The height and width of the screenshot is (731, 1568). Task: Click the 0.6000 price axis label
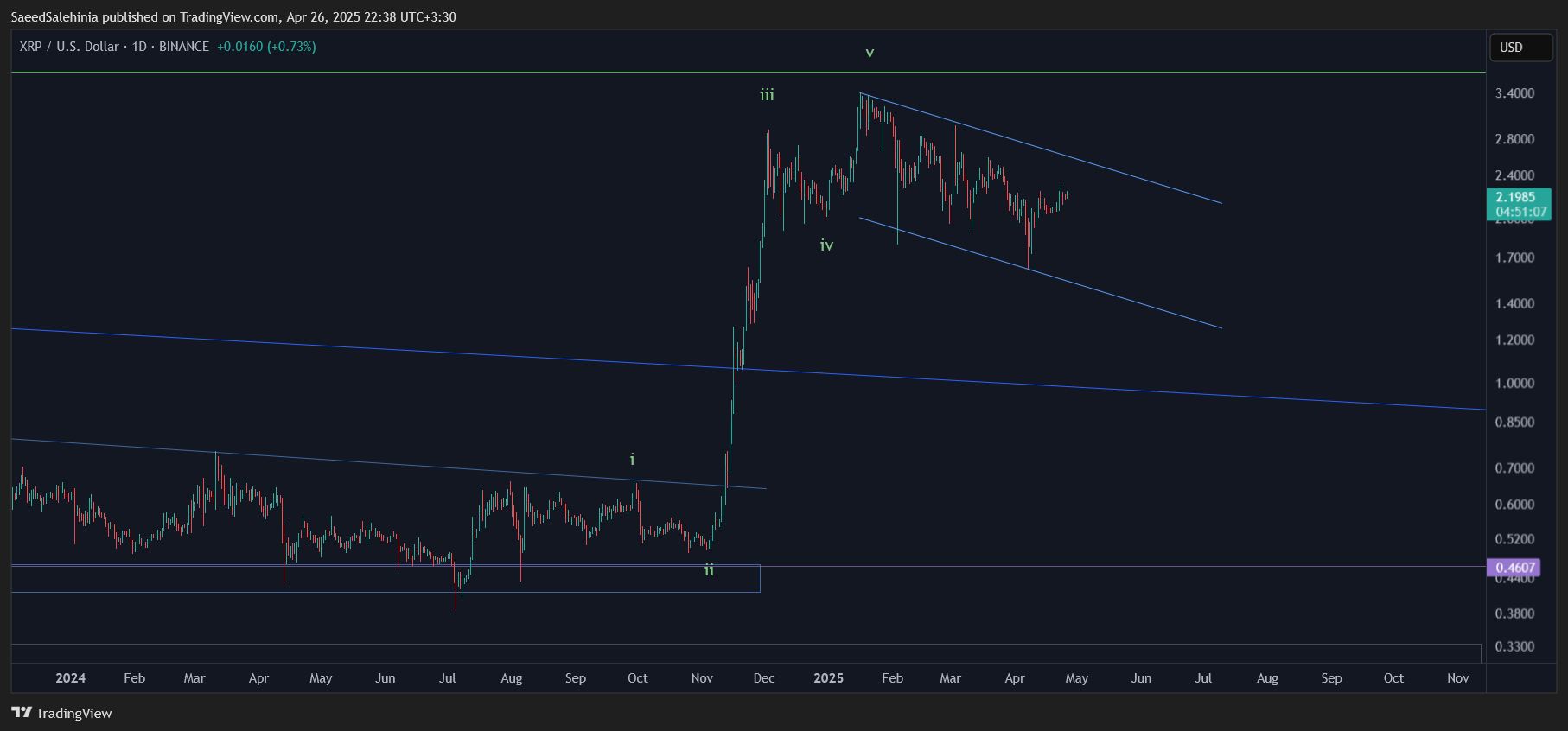click(x=1514, y=504)
